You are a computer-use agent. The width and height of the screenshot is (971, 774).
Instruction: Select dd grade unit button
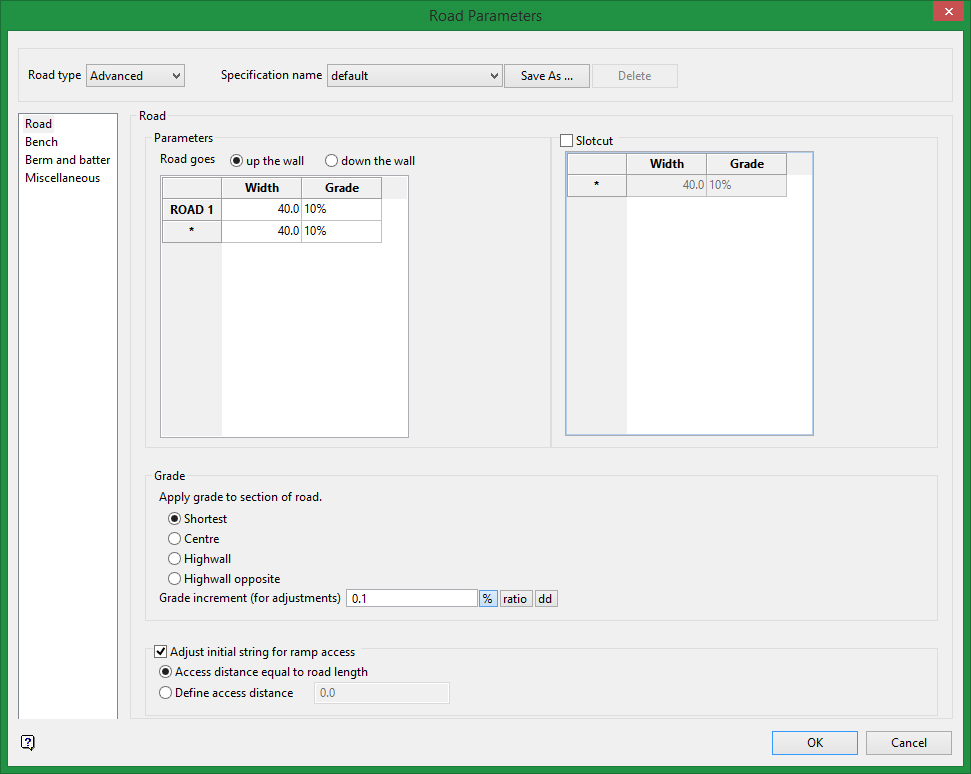545,599
